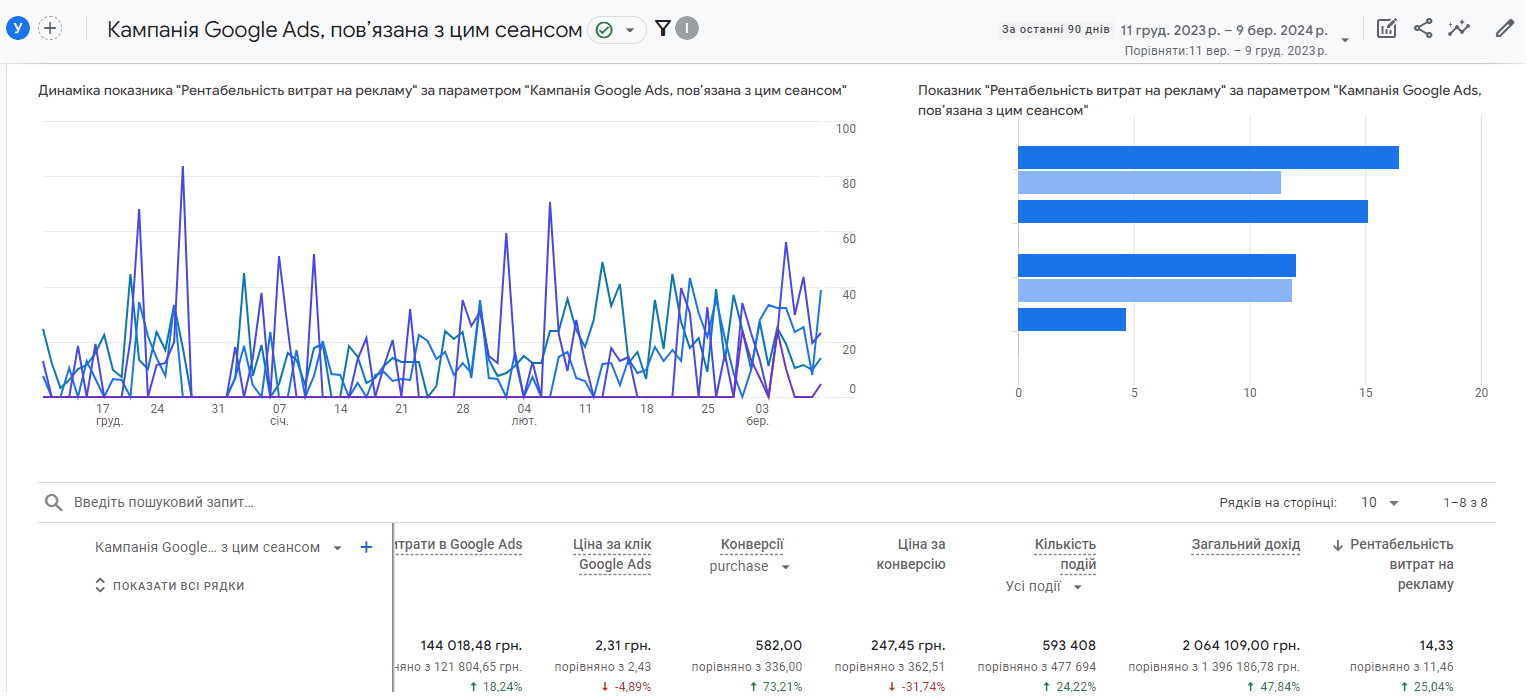Open the customize report chart icon

click(1386, 29)
